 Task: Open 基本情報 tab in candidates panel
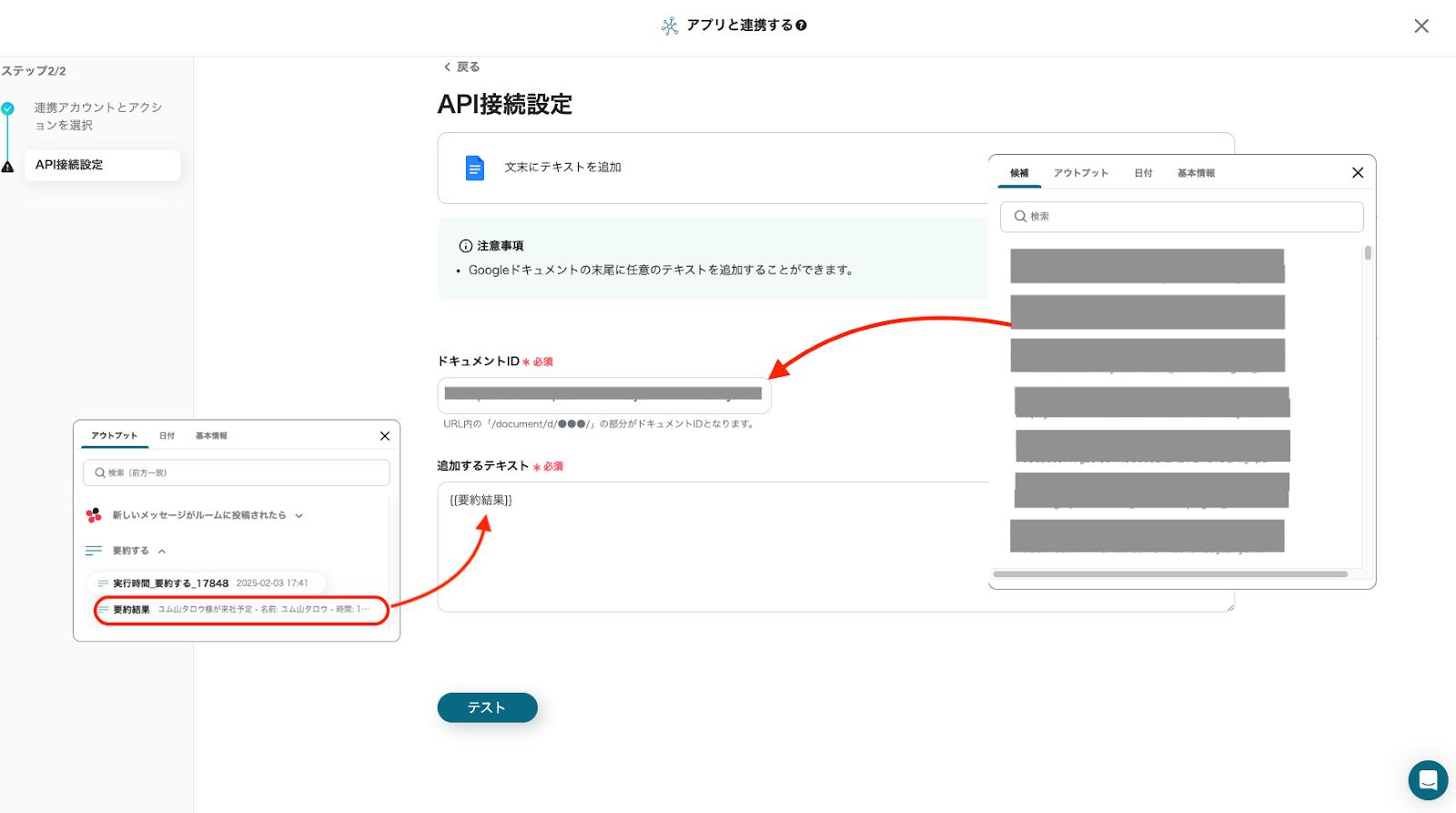(x=1196, y=173)
